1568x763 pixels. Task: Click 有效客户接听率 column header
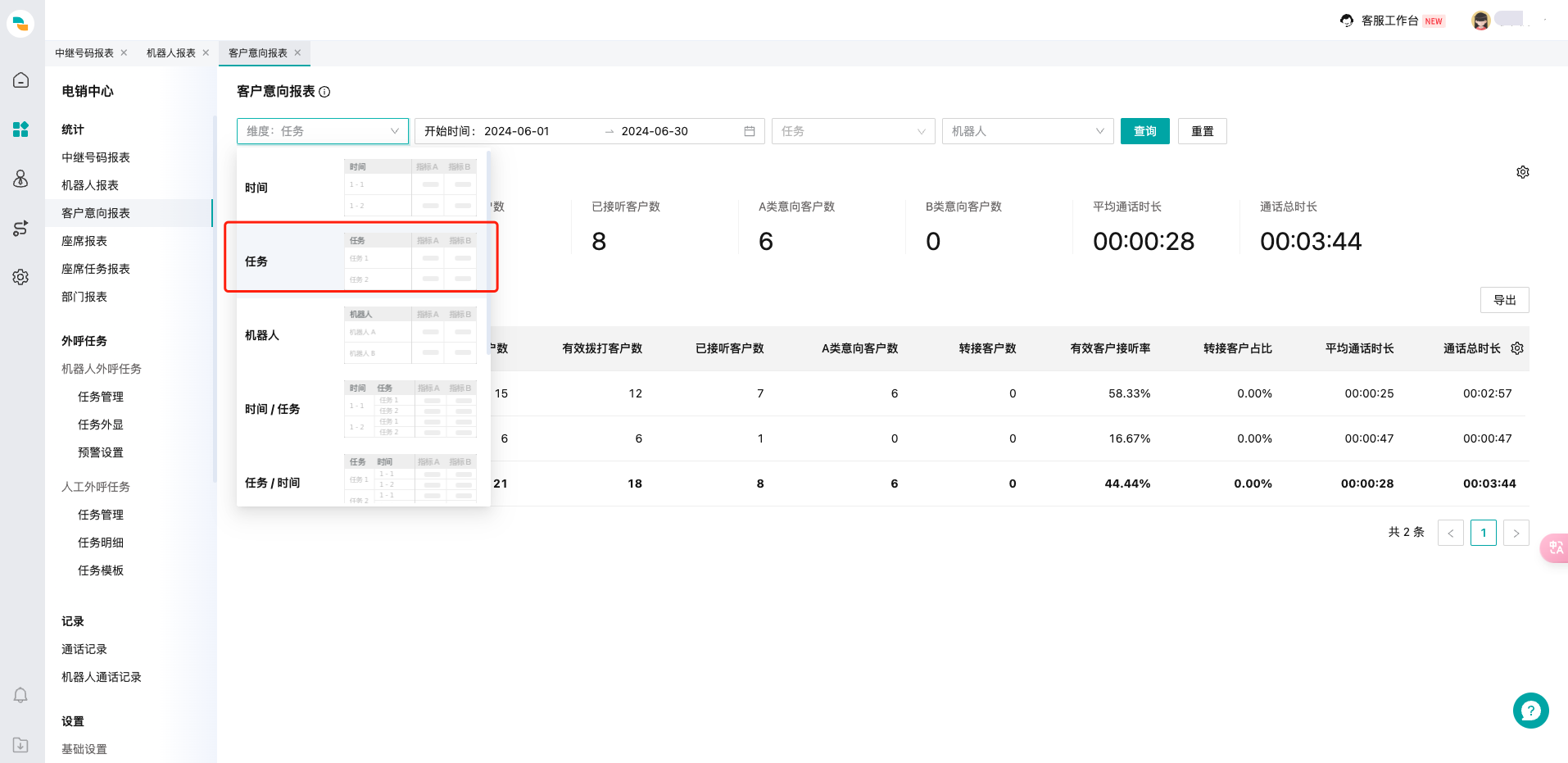(1110, 348)
